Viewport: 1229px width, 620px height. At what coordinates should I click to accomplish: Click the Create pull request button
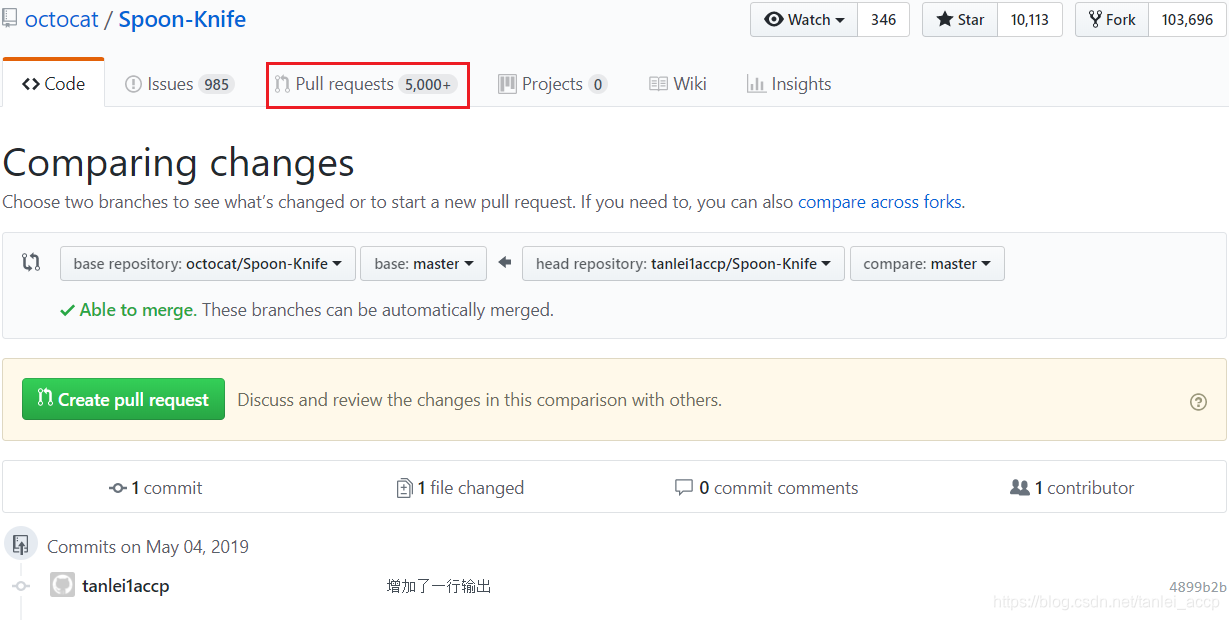(x=123, y=399)
